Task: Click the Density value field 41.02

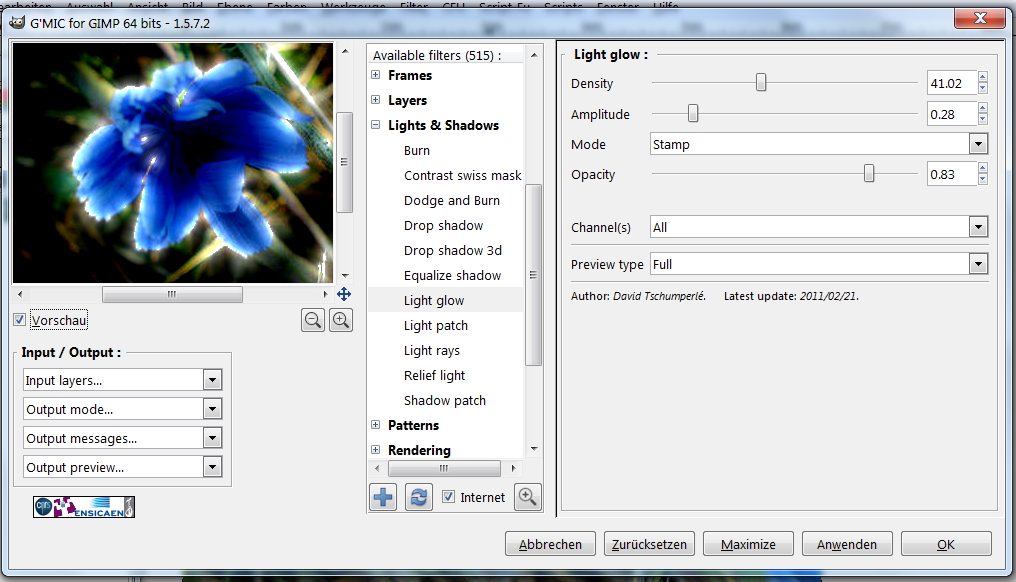Action: coord(951,83)
